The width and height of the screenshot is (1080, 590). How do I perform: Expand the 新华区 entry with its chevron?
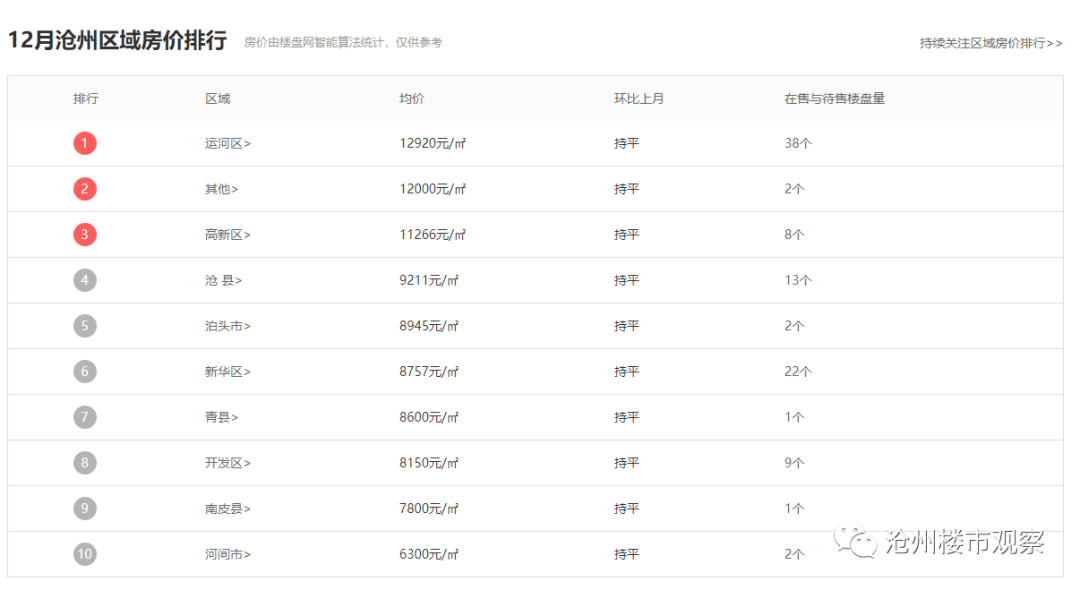point(245,371)
